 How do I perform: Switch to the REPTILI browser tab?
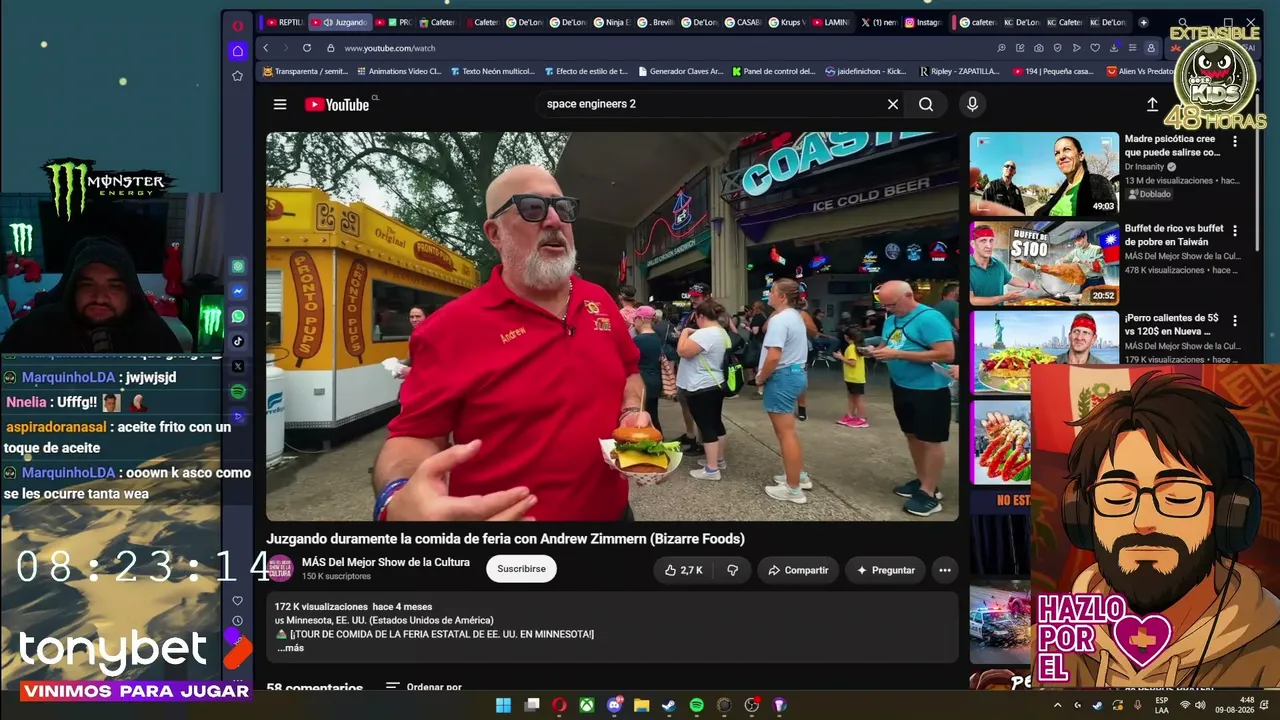click(285, 22)
